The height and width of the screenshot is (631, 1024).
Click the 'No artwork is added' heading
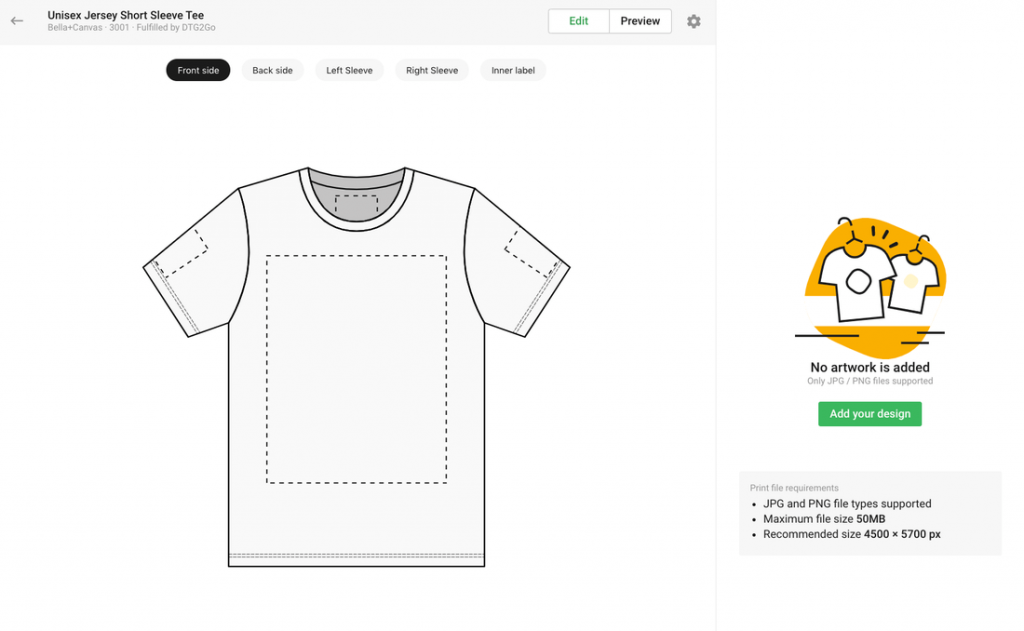870,367
